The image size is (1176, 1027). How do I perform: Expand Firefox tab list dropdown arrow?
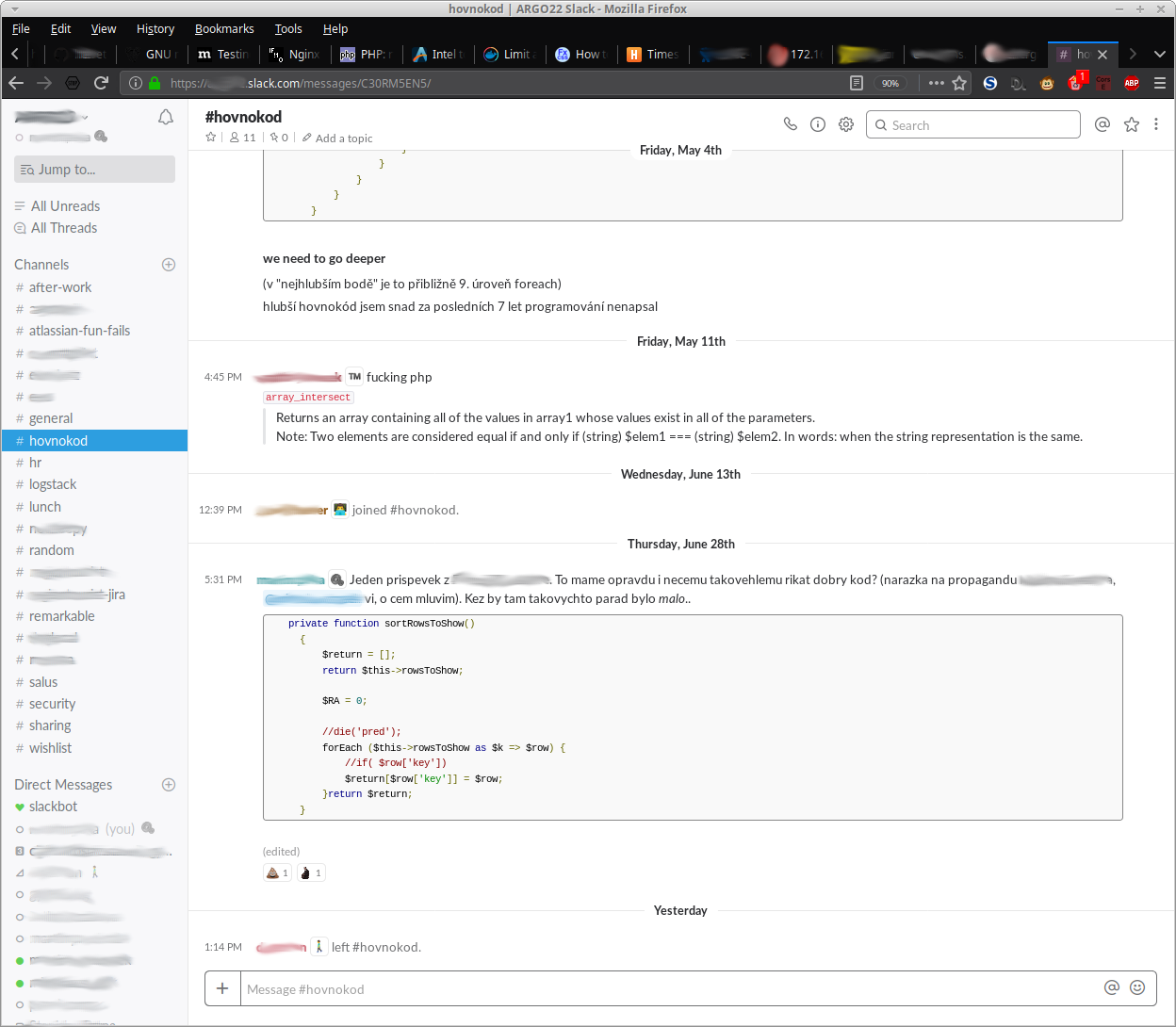1160,54
